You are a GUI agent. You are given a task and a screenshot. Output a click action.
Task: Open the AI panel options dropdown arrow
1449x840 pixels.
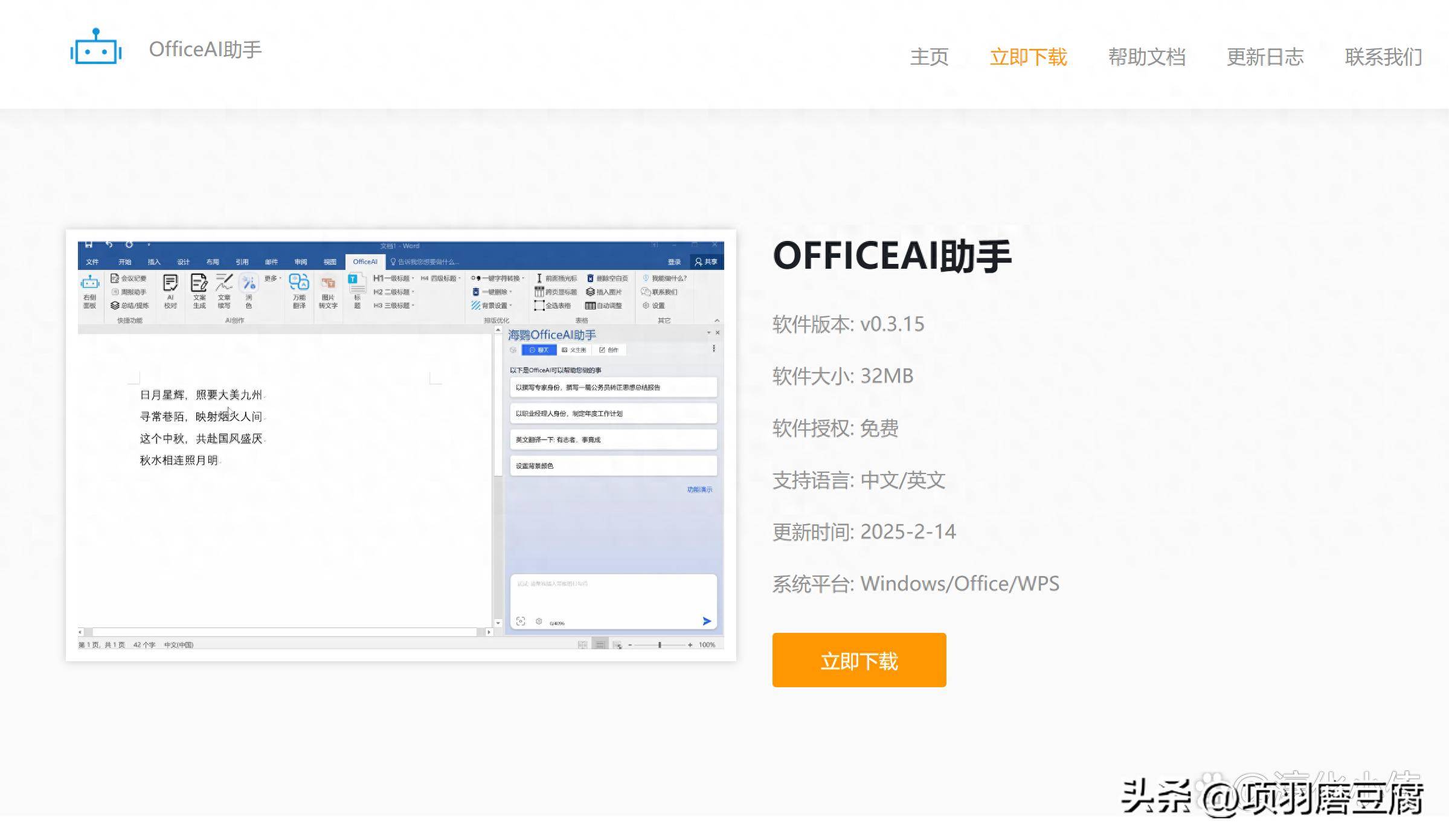pos(708,333)
